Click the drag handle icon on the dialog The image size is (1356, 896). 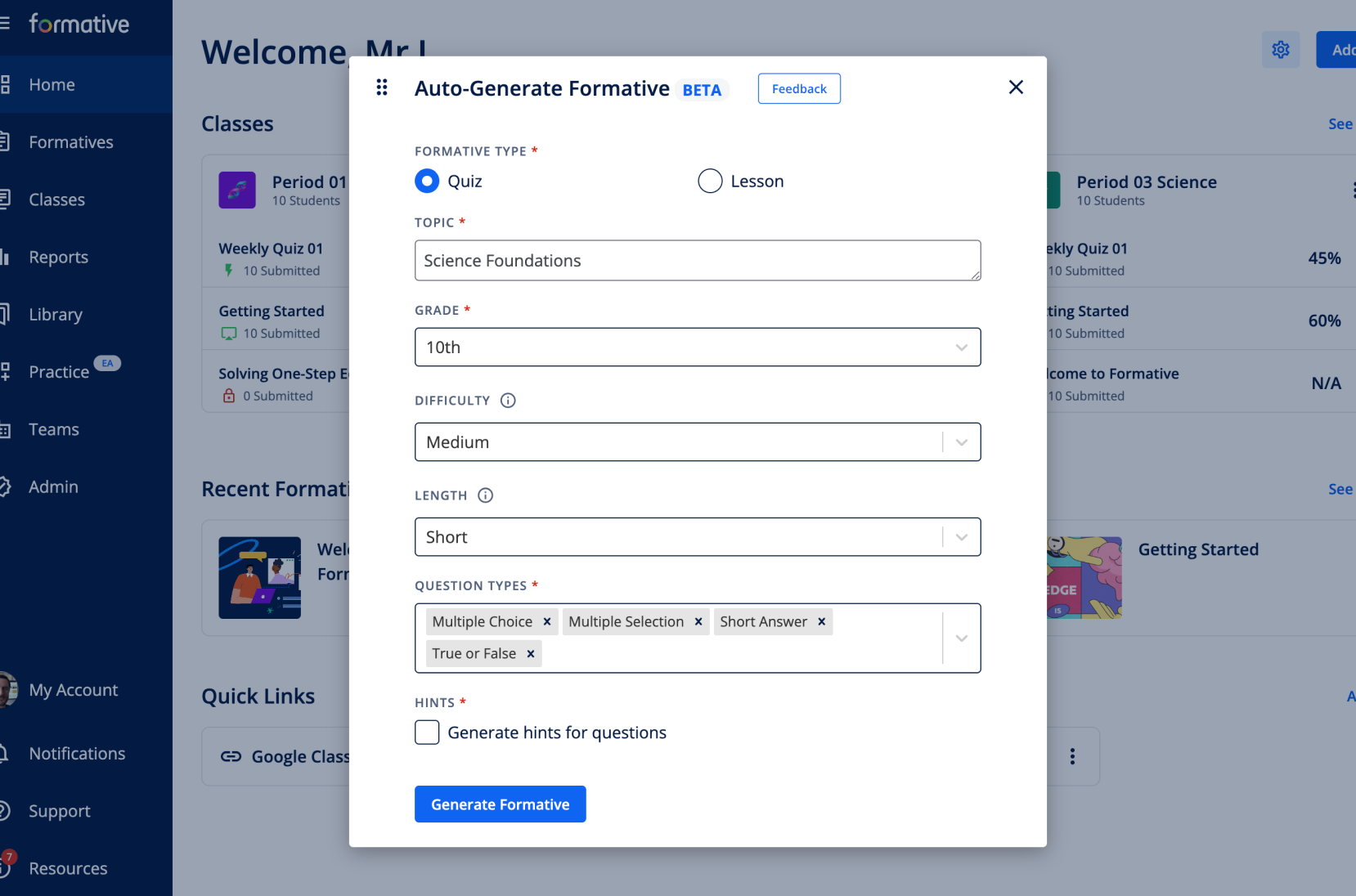click(x=381, y=87)
